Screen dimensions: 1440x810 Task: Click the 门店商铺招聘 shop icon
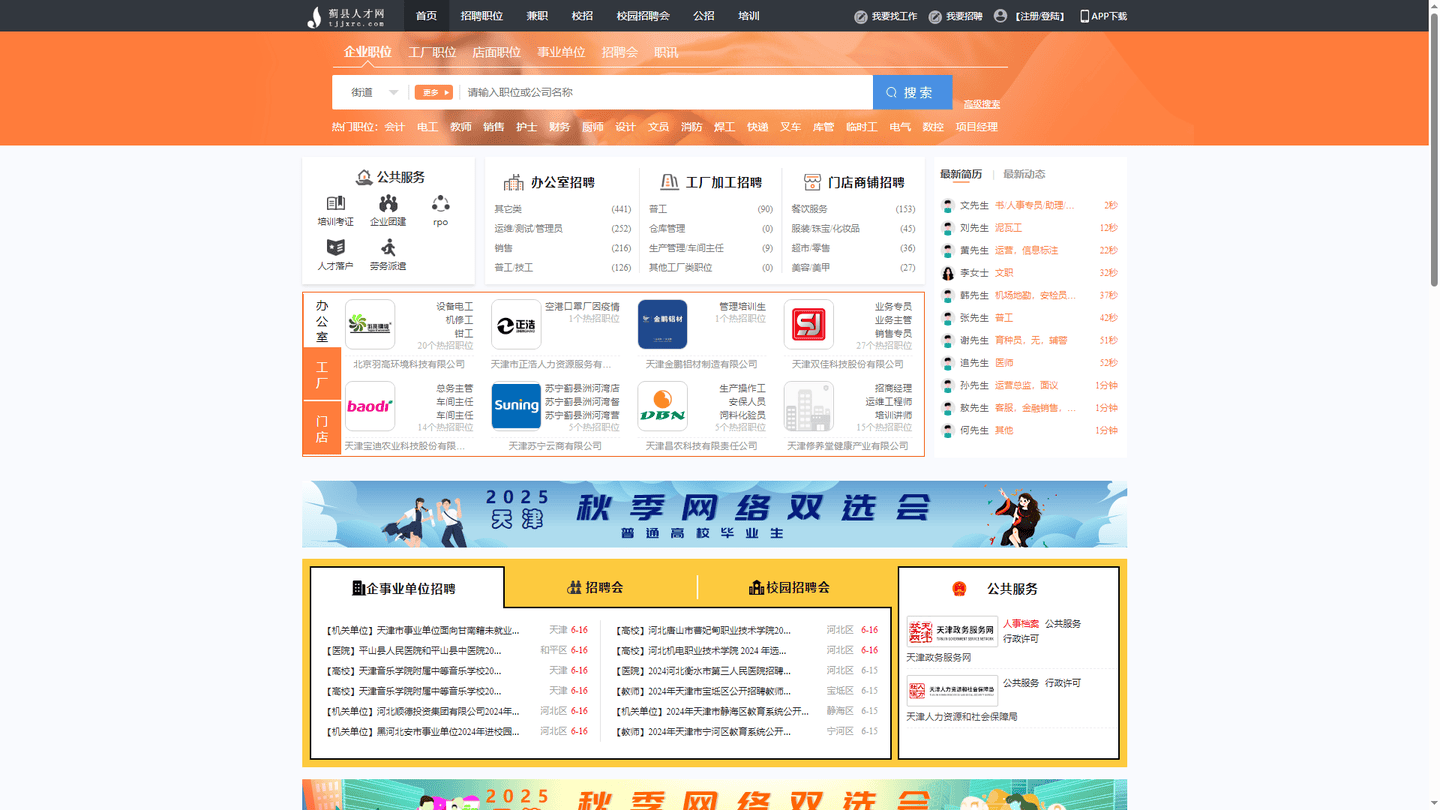coord(812,182)
